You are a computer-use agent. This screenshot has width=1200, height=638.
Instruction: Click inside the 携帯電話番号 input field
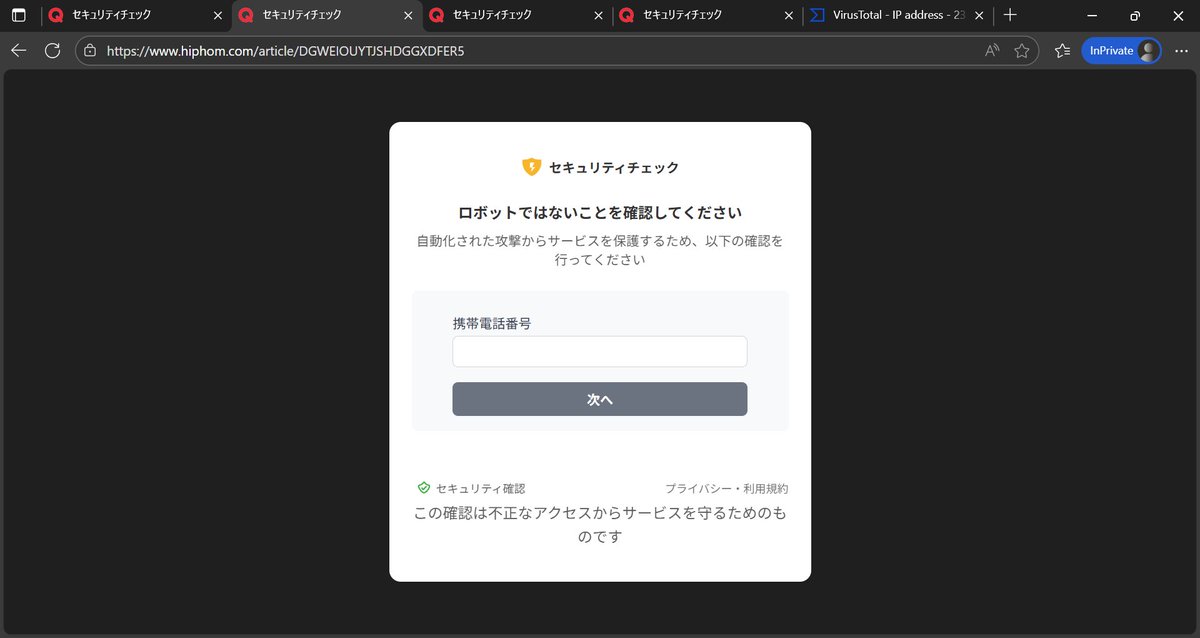tap(599, 351)
